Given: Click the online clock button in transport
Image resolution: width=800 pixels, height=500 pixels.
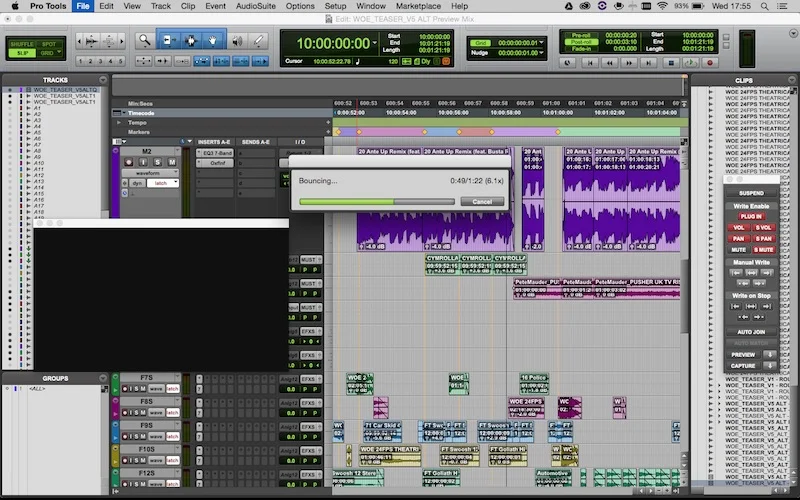Looking at the screenshot, I should [567, 63].
